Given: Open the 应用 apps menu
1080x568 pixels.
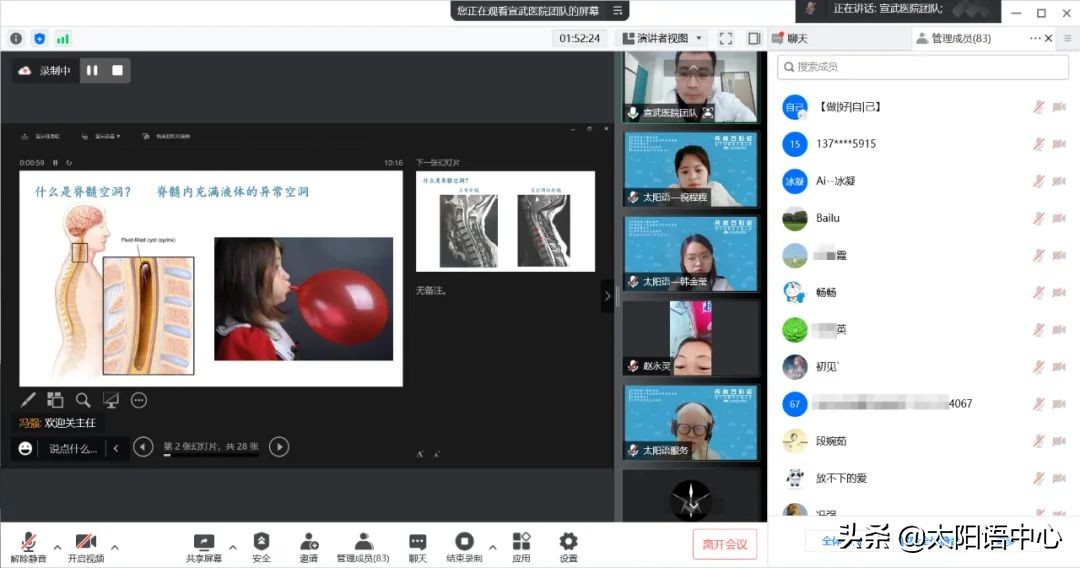Looking at the screenshot, I should pyautogui.click(x=521, y=547).
